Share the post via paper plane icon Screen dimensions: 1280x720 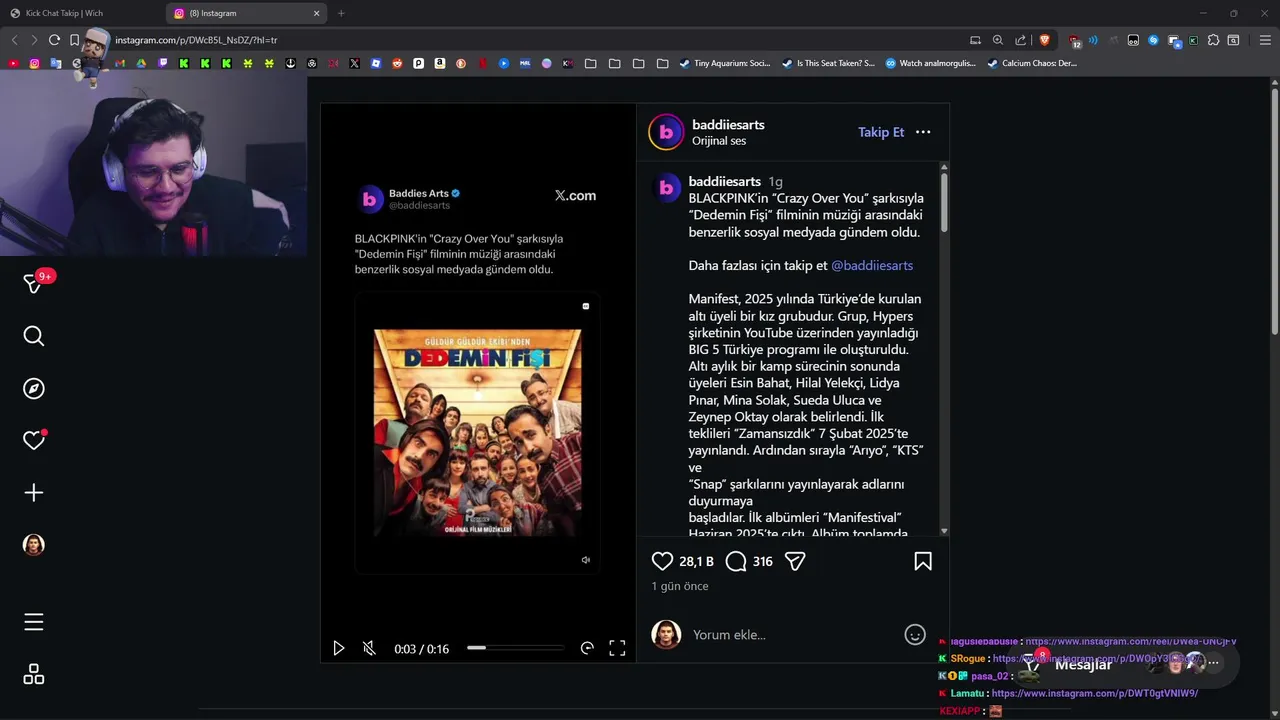point(795,561)
